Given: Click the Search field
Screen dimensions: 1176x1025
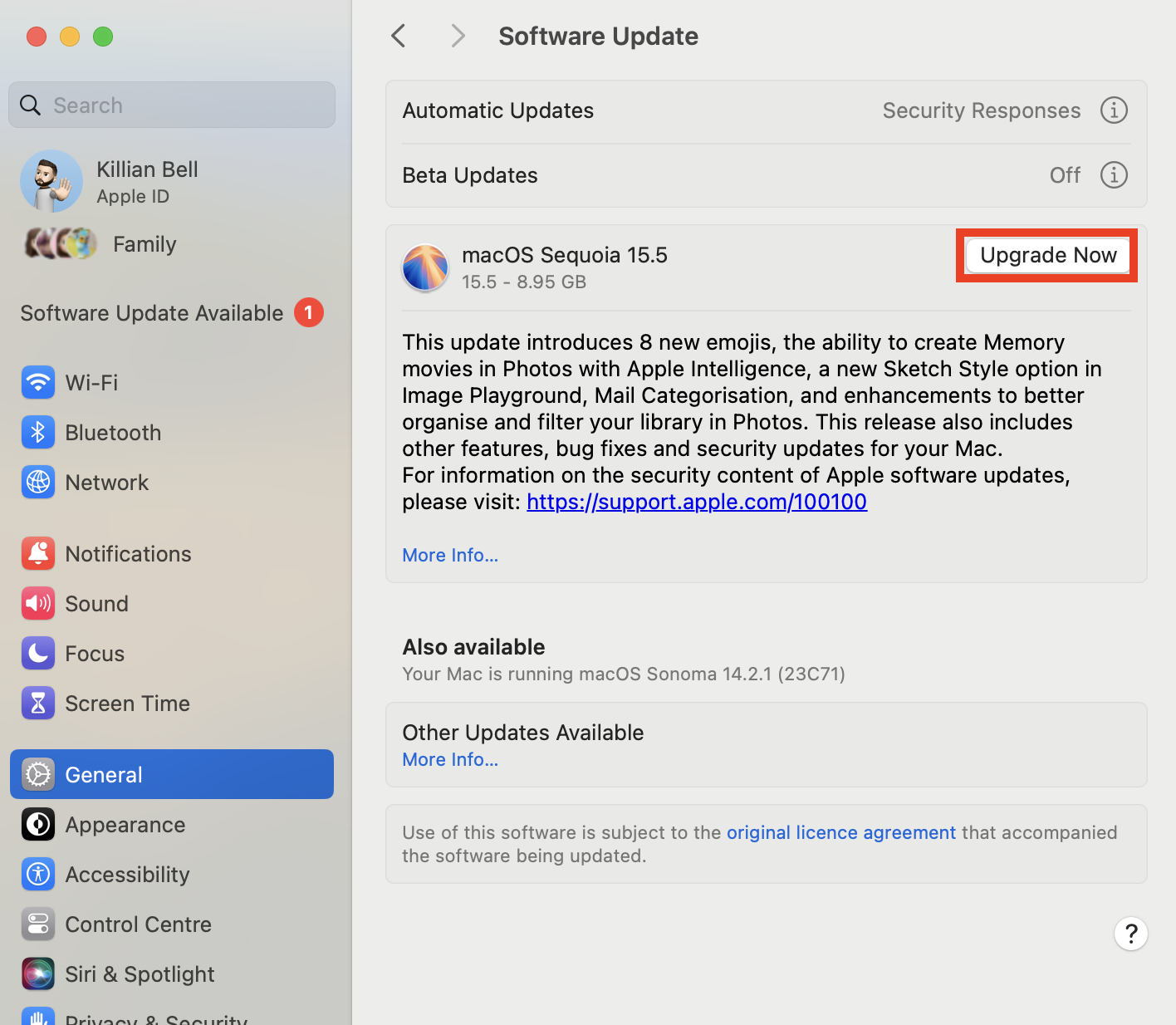Looking at the screenshot, I should coord(171,105).
